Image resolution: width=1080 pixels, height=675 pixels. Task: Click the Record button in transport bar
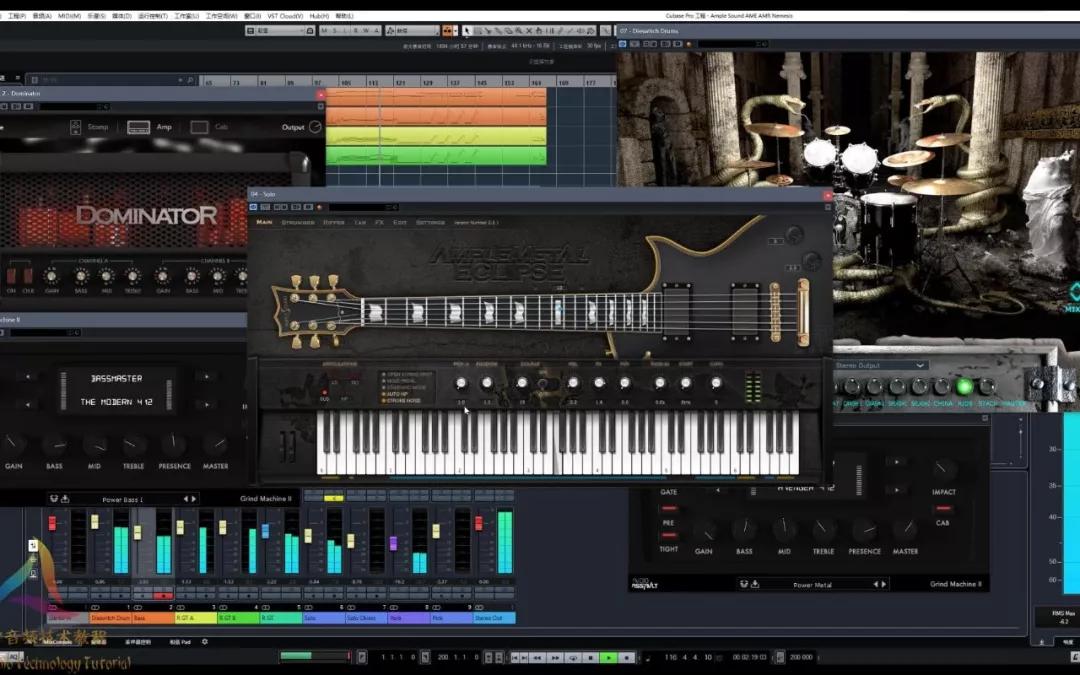pyautogui.click(x=626, y=658)
